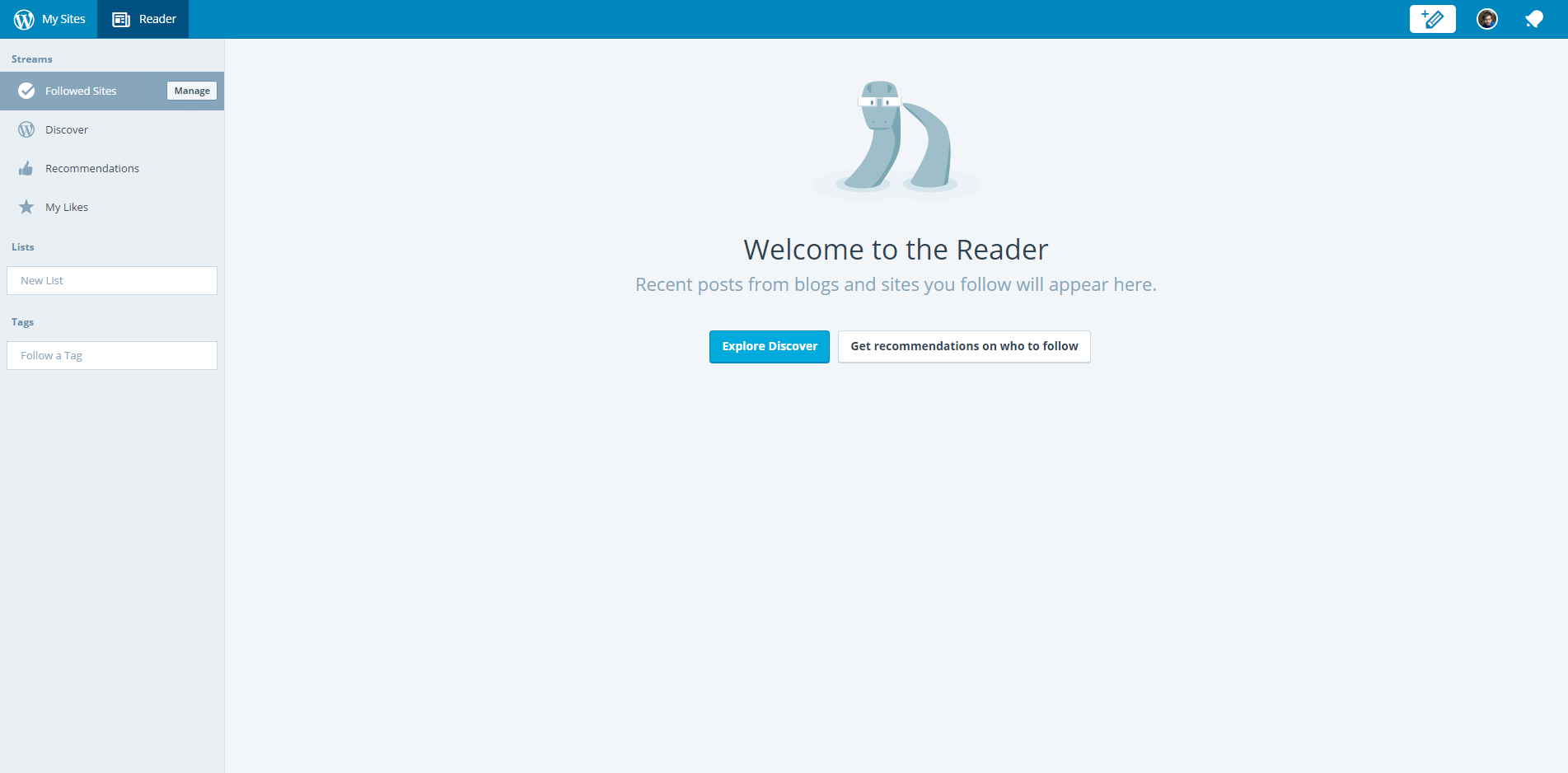The width and height of the screenshot is (1568, 773).
Task: Click the WordPress logo in top bar
Action: point(24,19)
